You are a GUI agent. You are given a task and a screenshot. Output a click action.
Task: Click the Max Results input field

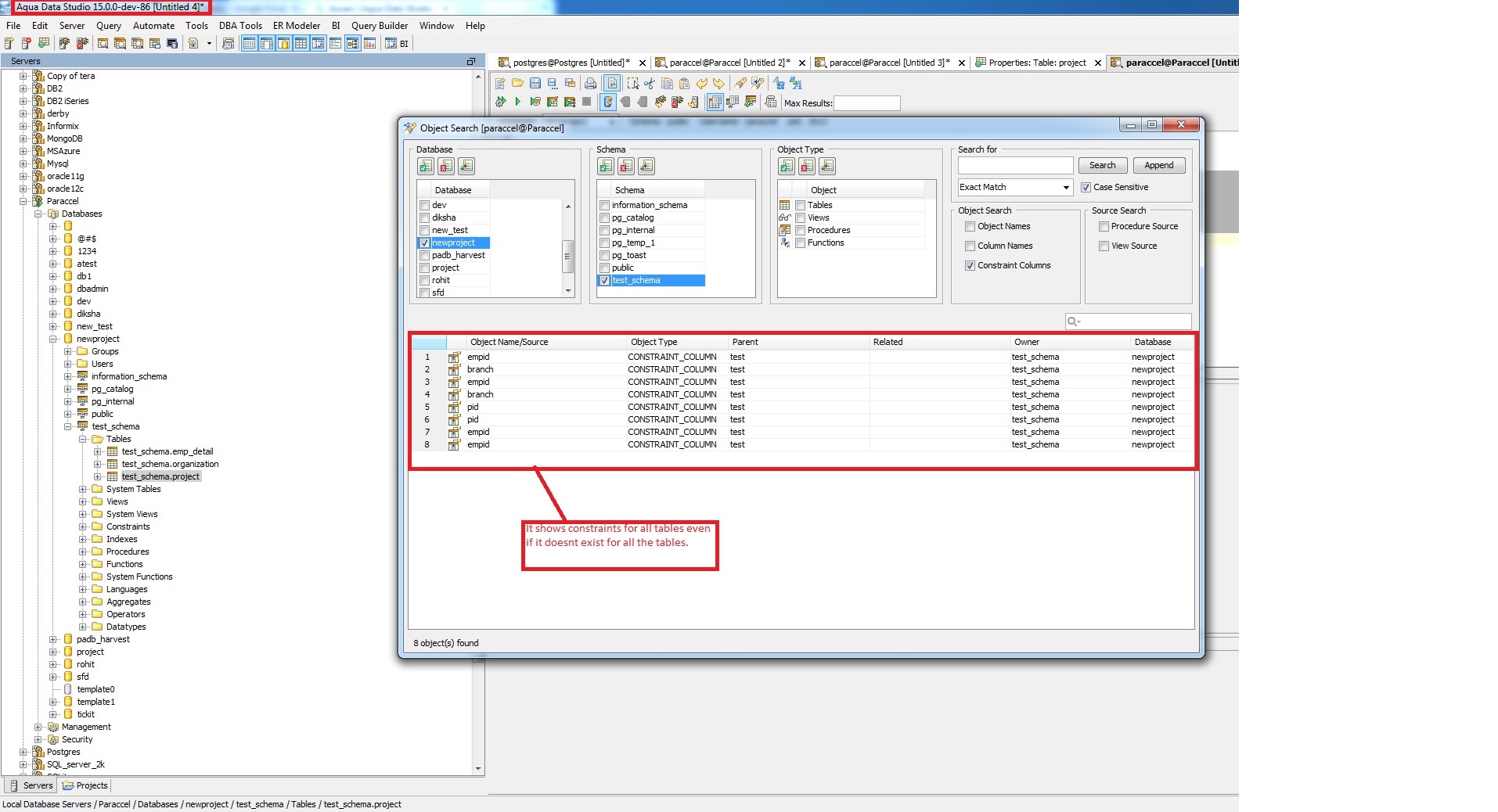click(x=867, y=103)
